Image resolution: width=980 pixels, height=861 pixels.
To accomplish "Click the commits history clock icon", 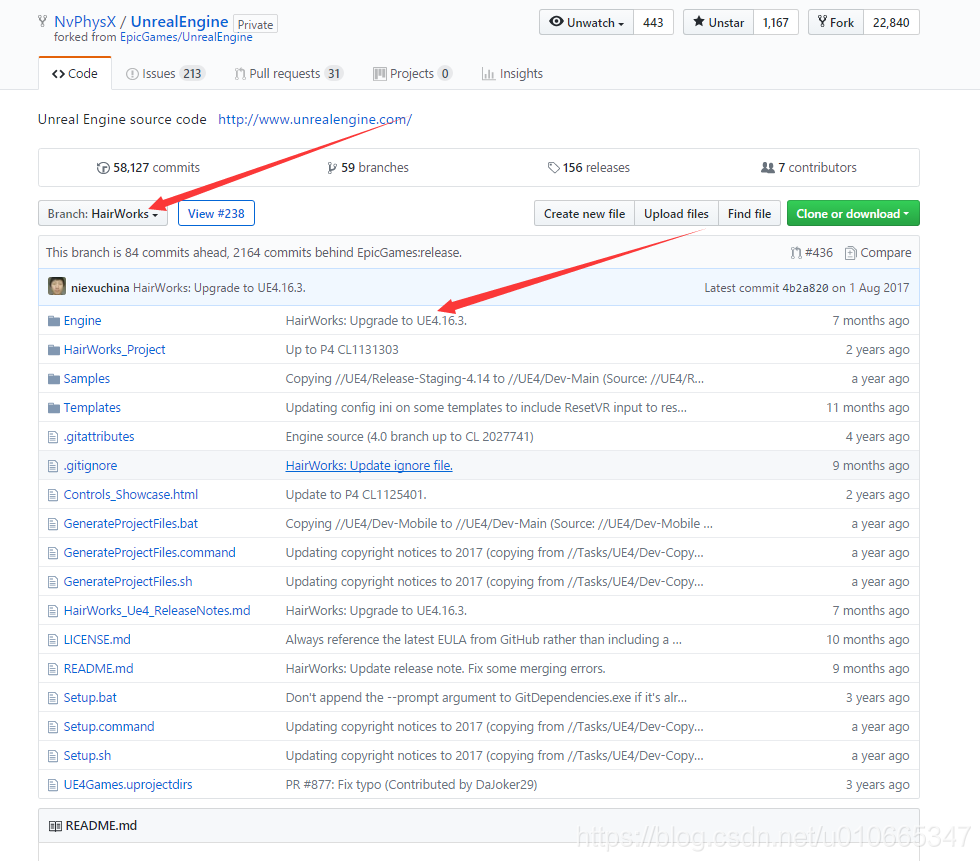I will (103, 168).
